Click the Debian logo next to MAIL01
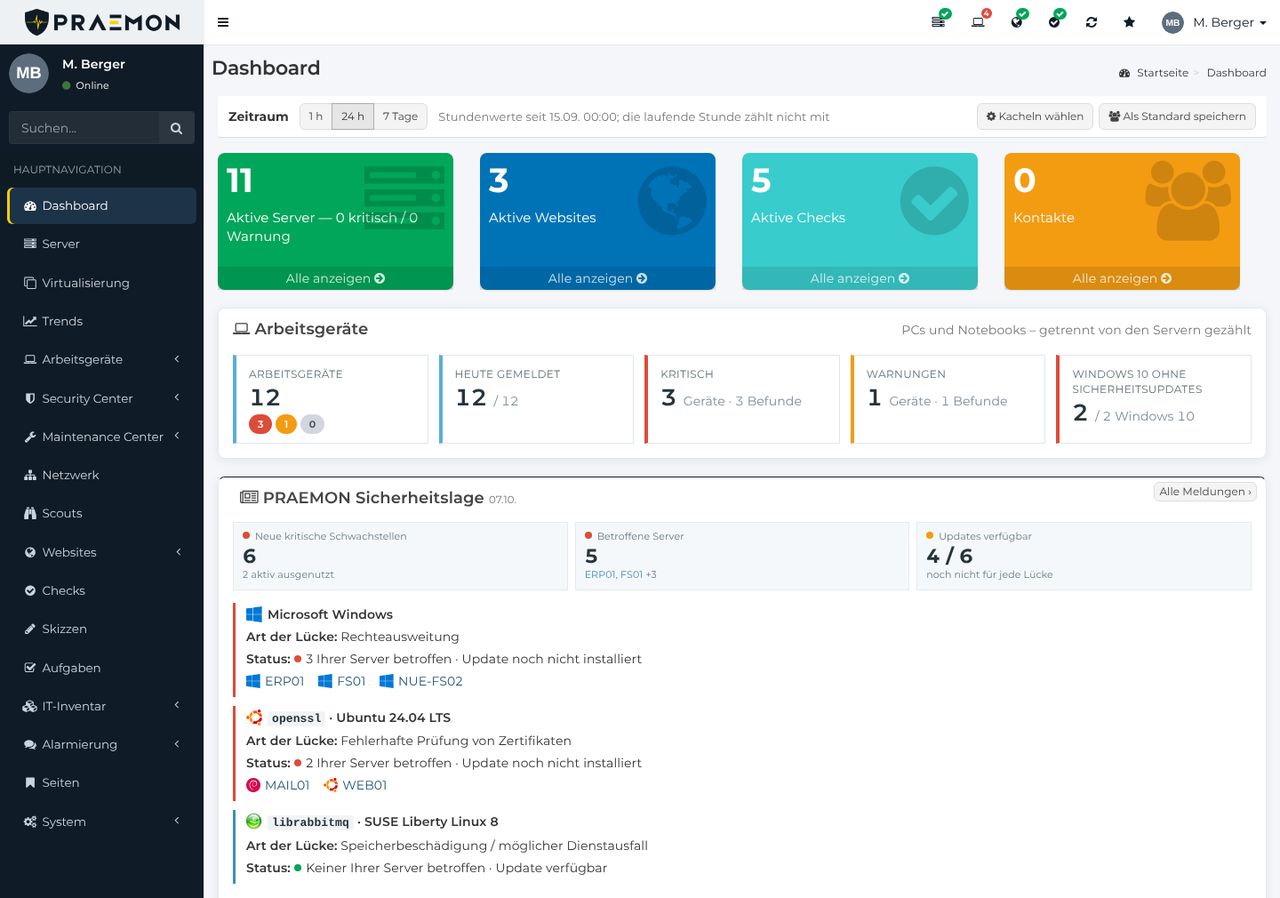Image resolution: width=1280 pixels, height=898 pixels. point(253,785)
